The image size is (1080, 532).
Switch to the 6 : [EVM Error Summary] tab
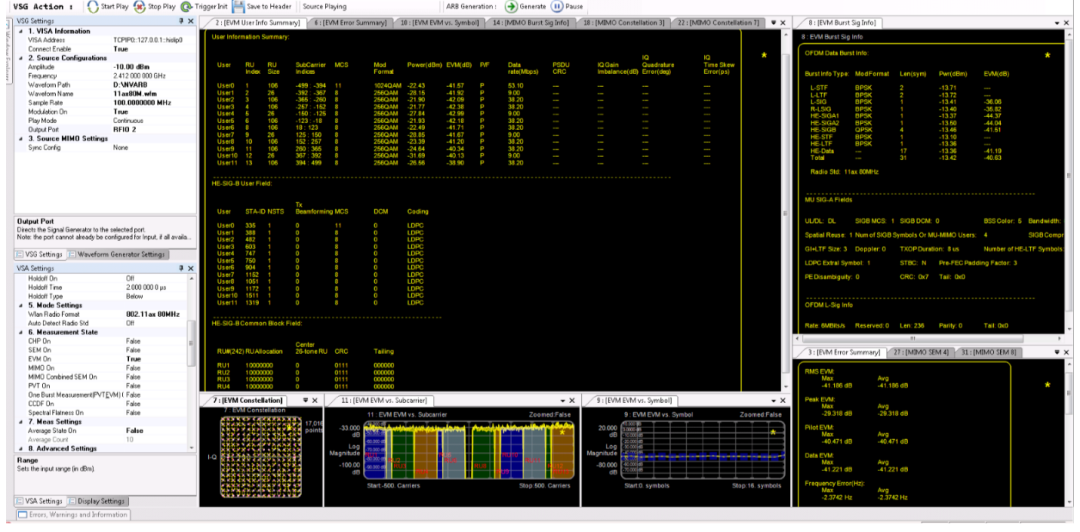(350, 23)
